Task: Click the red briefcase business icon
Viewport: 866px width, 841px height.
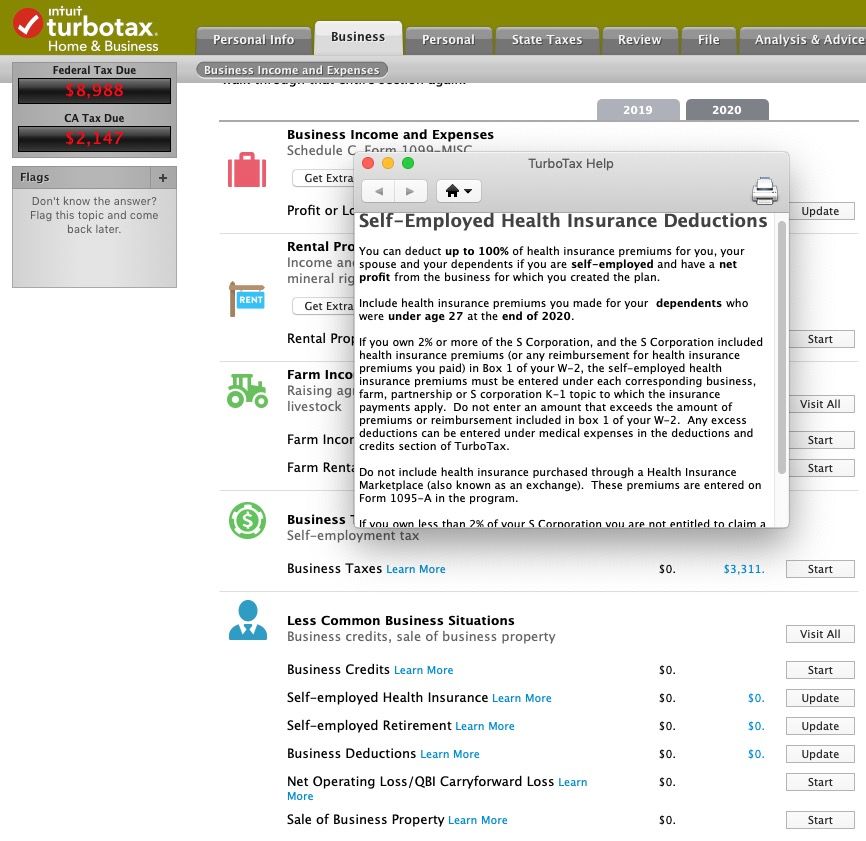Action: 247,170
